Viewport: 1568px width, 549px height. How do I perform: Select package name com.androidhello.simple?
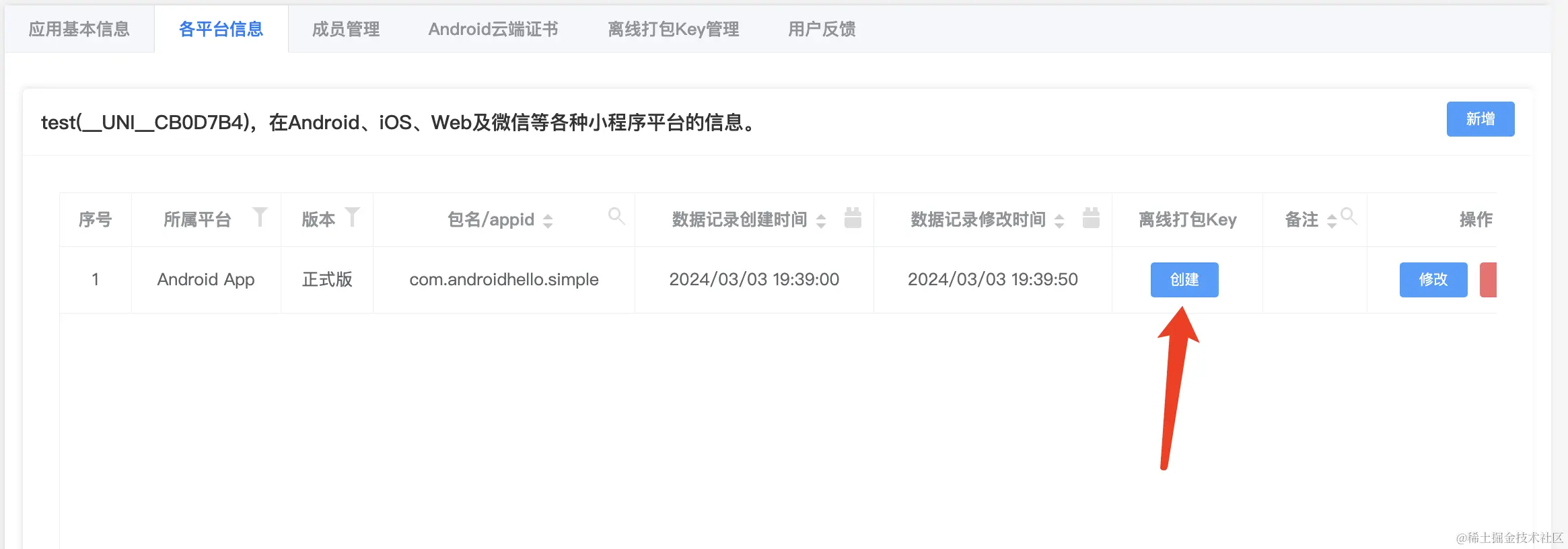pos(504,279)
